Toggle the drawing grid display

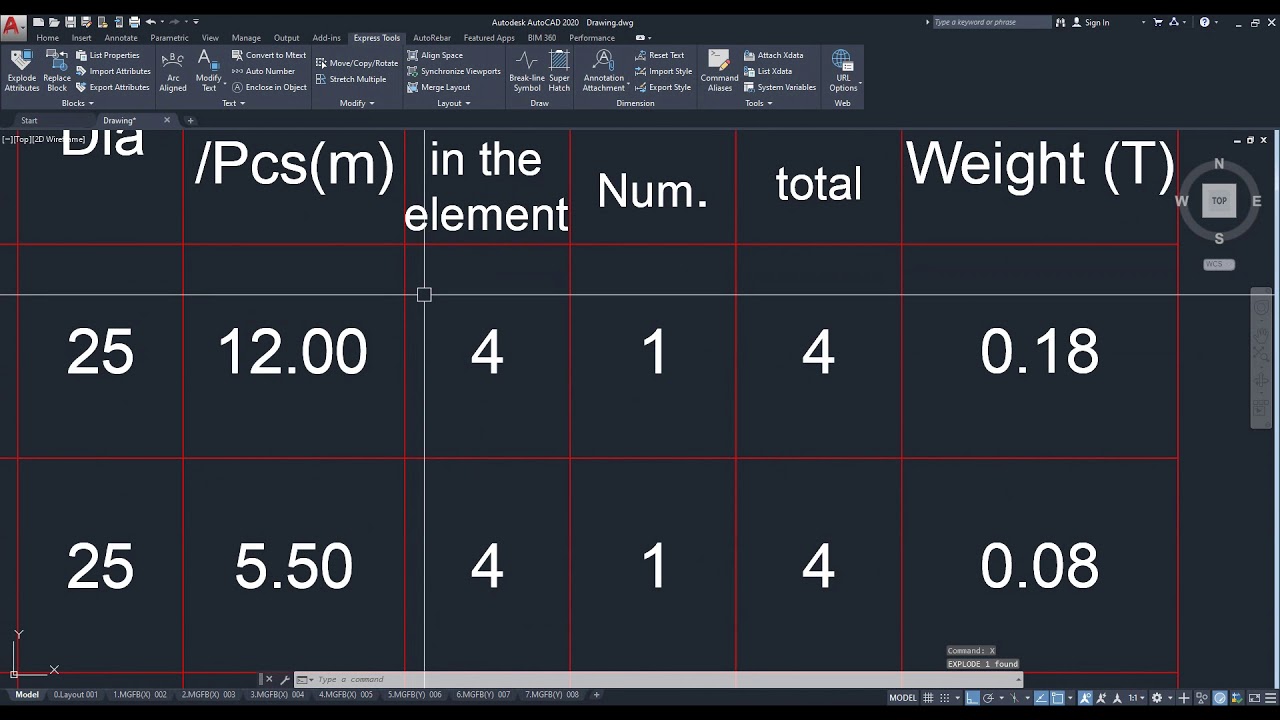point(928,698)
